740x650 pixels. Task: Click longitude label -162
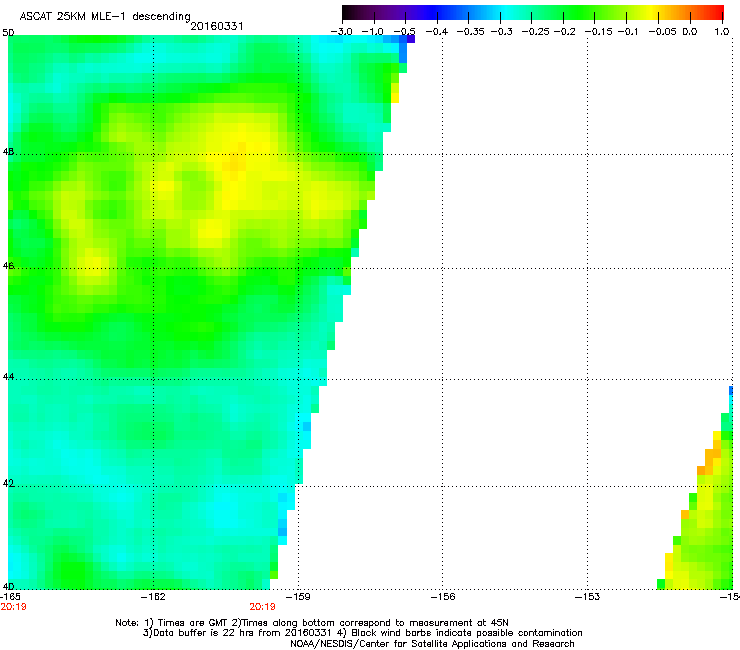[x=154, y=597]
